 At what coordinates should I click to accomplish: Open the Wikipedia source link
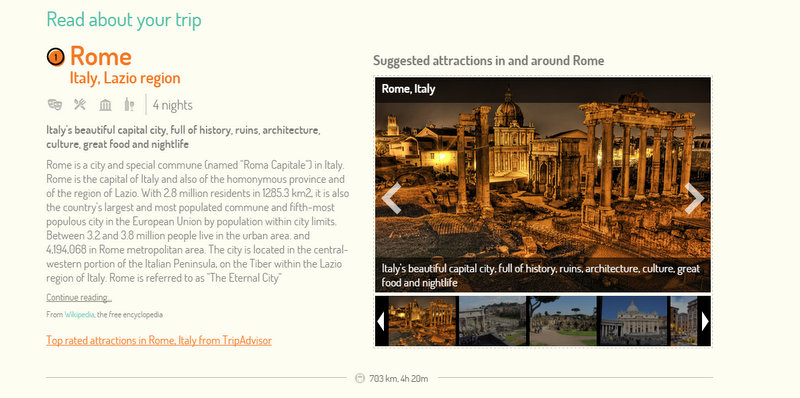79,315
